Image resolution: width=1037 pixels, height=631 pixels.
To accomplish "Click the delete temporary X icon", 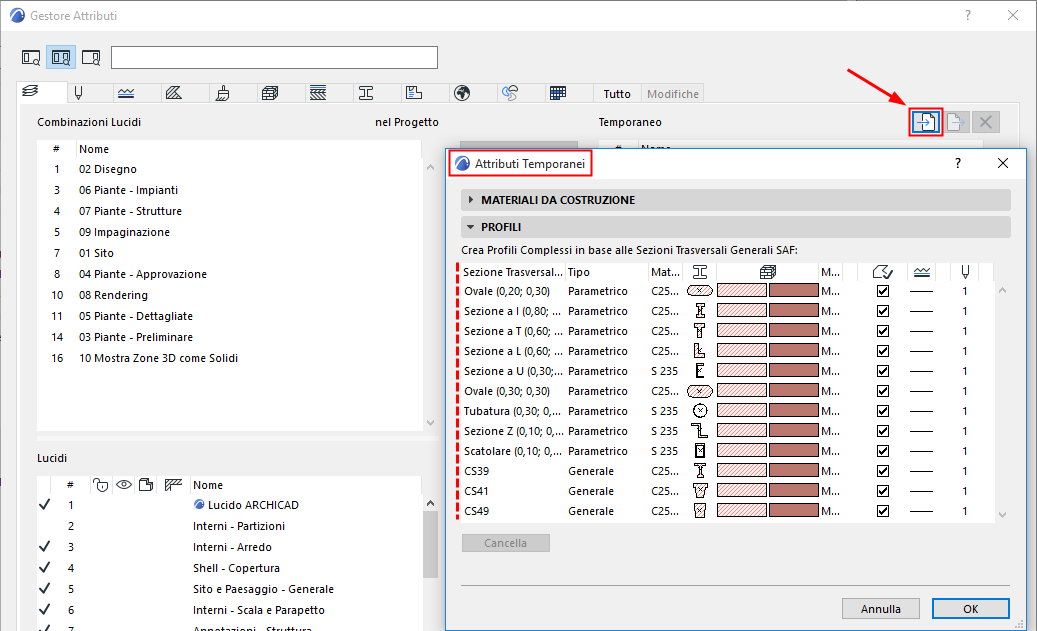I will pyautogui.click(x=985, y=122).
